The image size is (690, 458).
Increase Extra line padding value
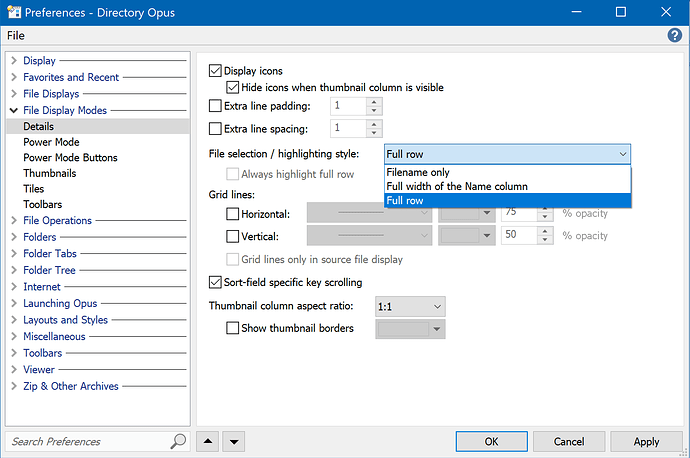click(x=374, y=102)
